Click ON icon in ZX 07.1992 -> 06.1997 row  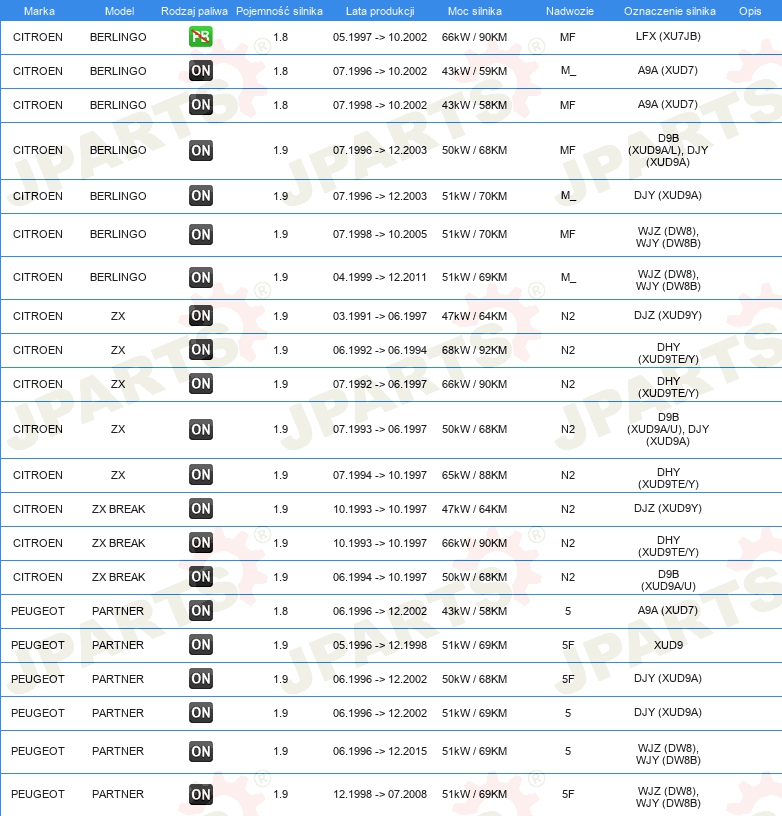click(201, 384)
